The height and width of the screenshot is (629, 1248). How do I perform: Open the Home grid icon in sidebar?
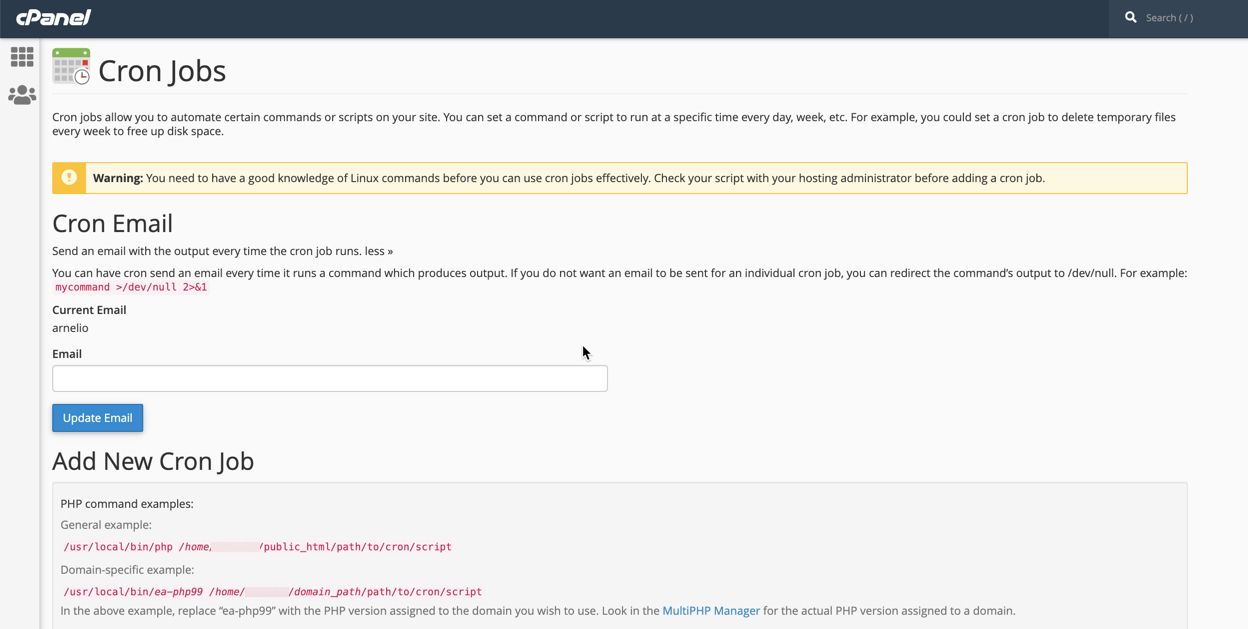point(22,57)
